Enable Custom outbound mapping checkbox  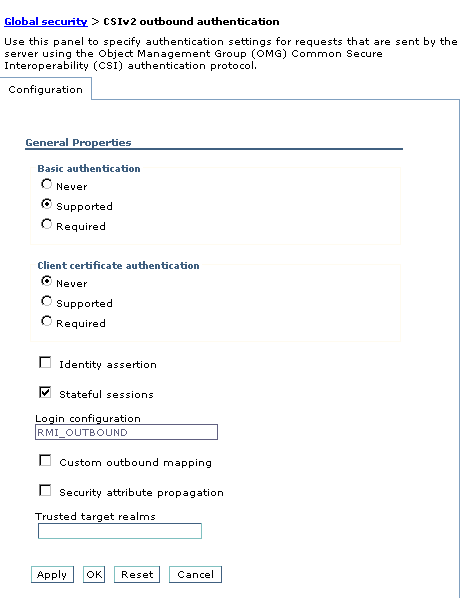click(45, 460)
